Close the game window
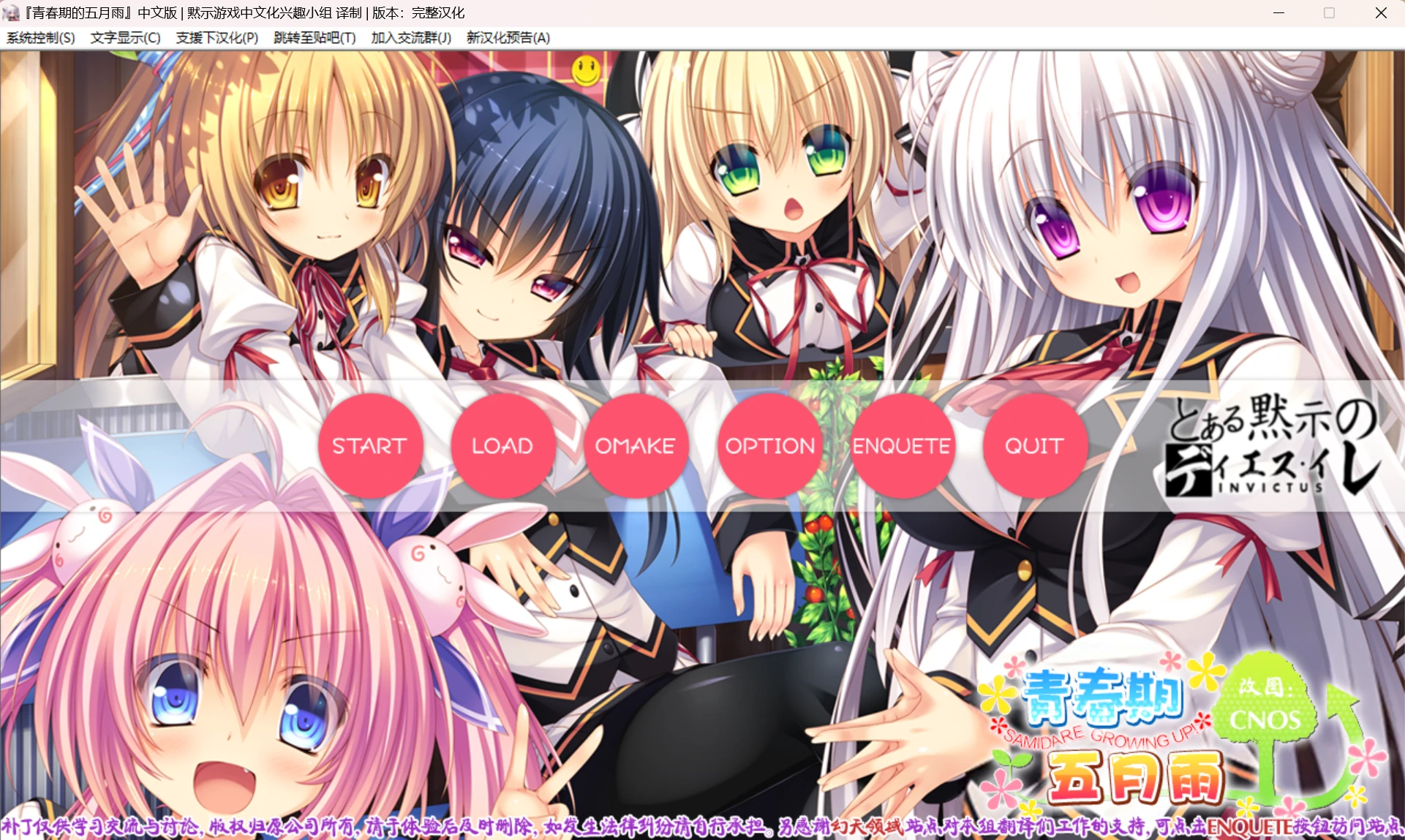1405x840 pixels. 1381,13
